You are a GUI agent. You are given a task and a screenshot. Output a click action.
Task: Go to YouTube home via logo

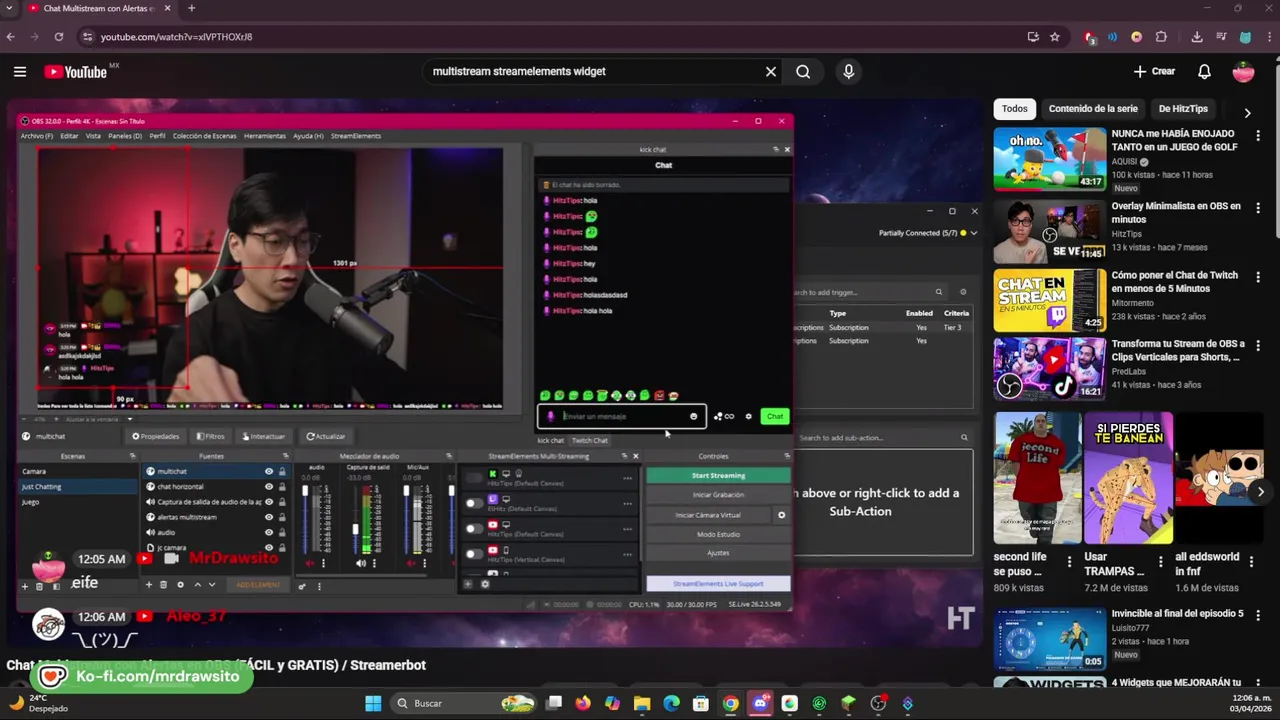click(76, 71)
